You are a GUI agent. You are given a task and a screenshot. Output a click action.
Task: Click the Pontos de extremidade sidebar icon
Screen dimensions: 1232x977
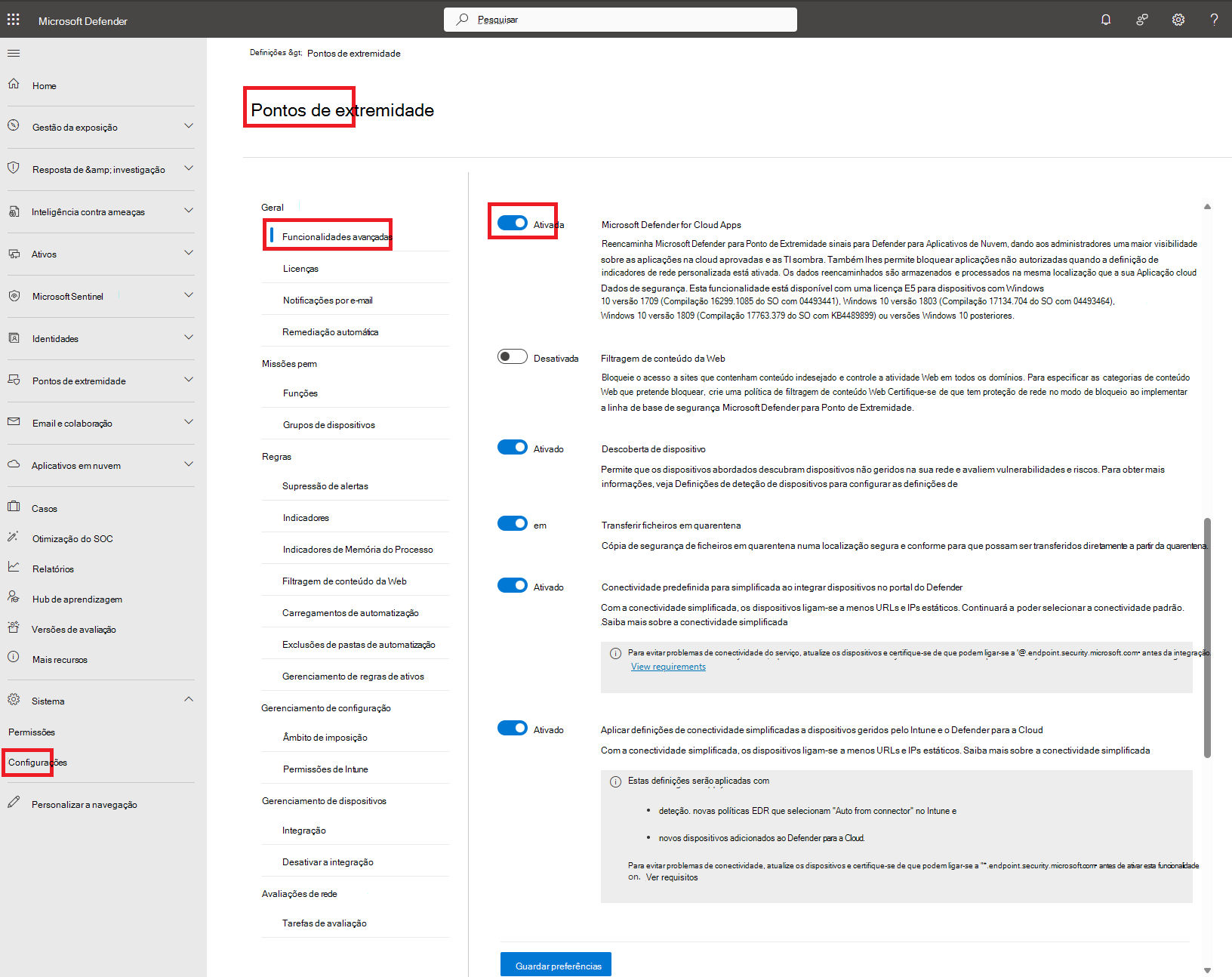click(14, 380)
